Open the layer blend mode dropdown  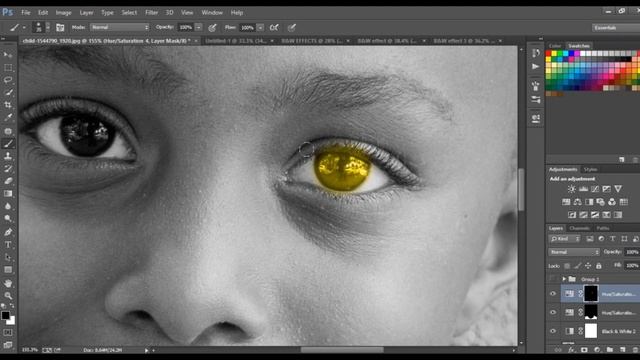(573, 252)
